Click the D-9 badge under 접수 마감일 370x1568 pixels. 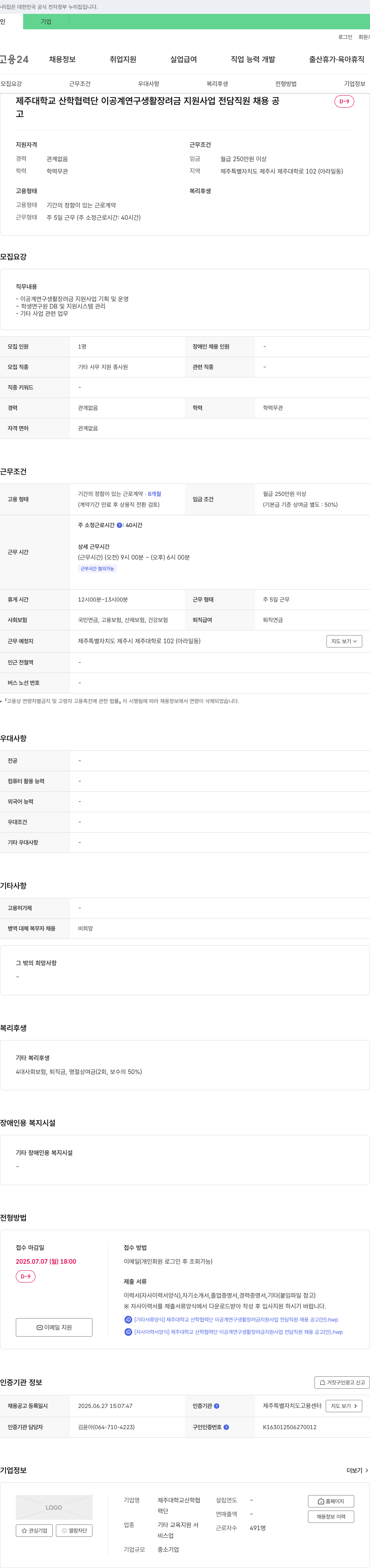25,1276
